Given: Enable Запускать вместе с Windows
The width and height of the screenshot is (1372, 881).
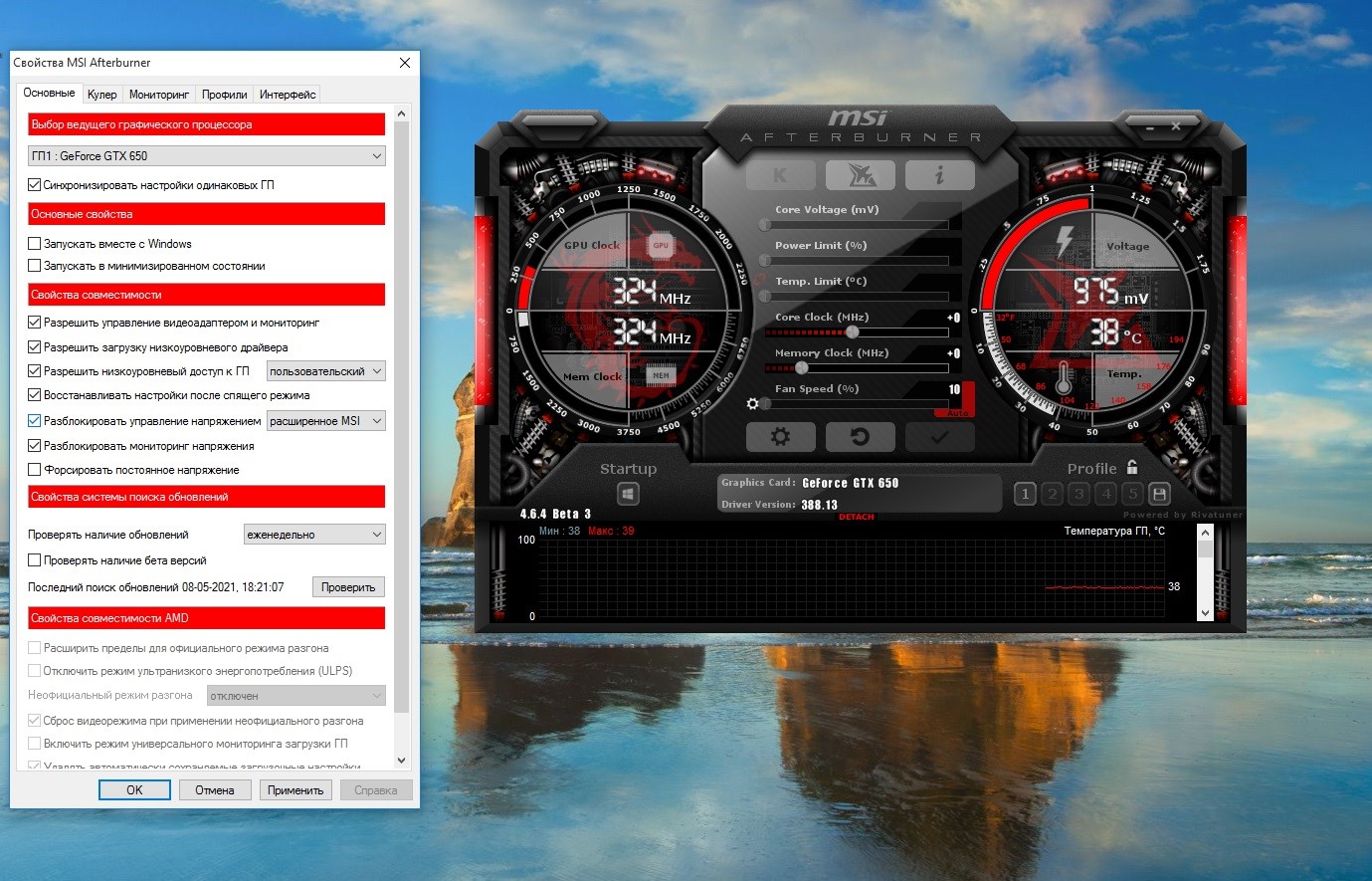Looking at the screenshot, I should click(x=35, y=244).
